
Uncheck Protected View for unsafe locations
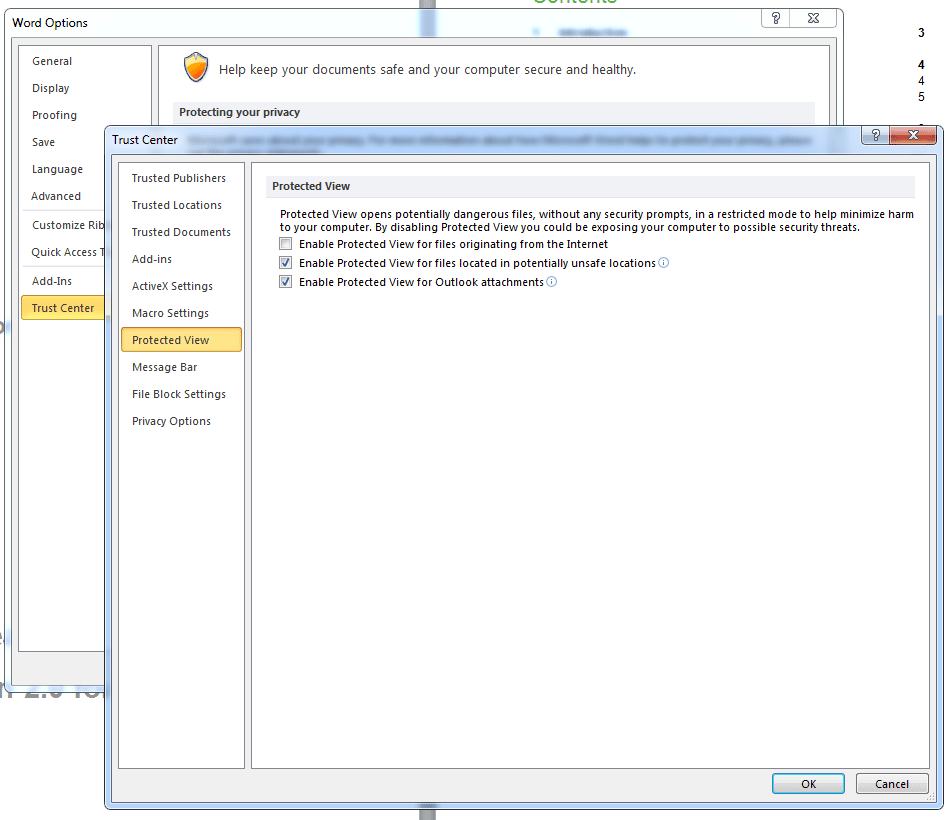pos(286,263)
